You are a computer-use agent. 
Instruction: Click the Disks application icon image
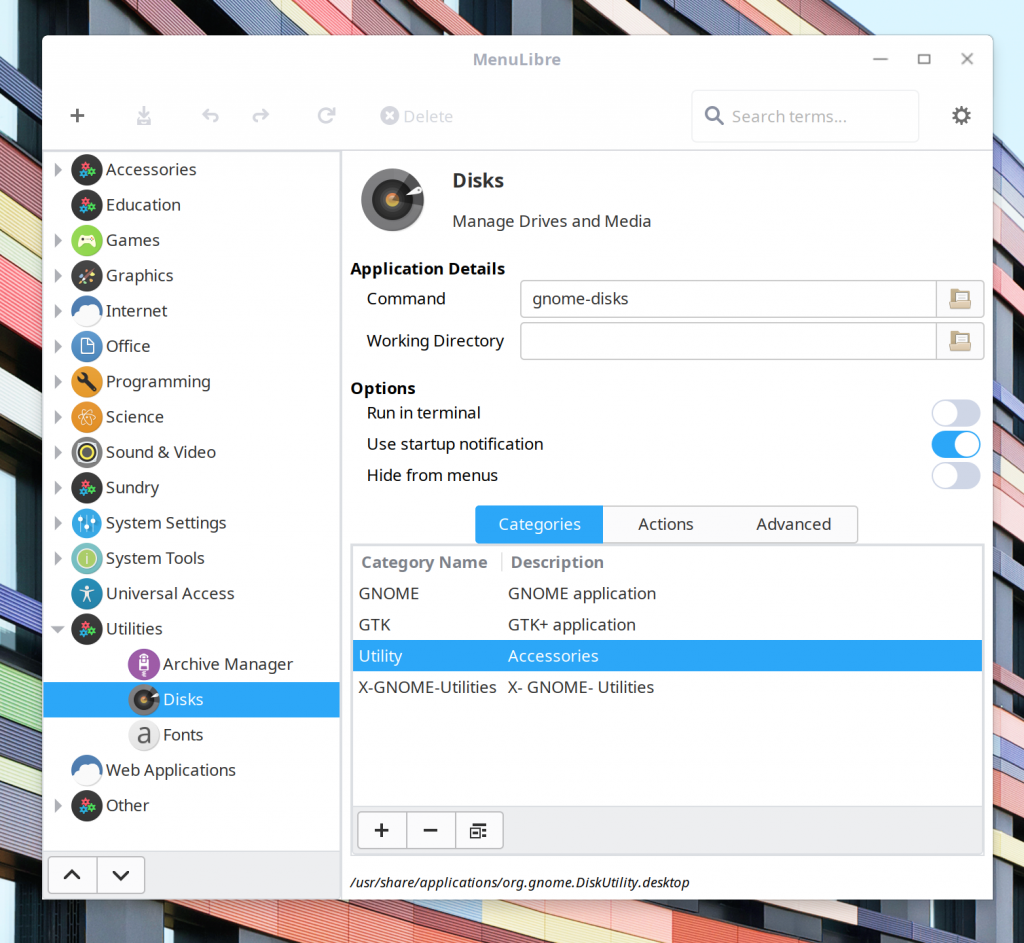click(x=393, y=199)
